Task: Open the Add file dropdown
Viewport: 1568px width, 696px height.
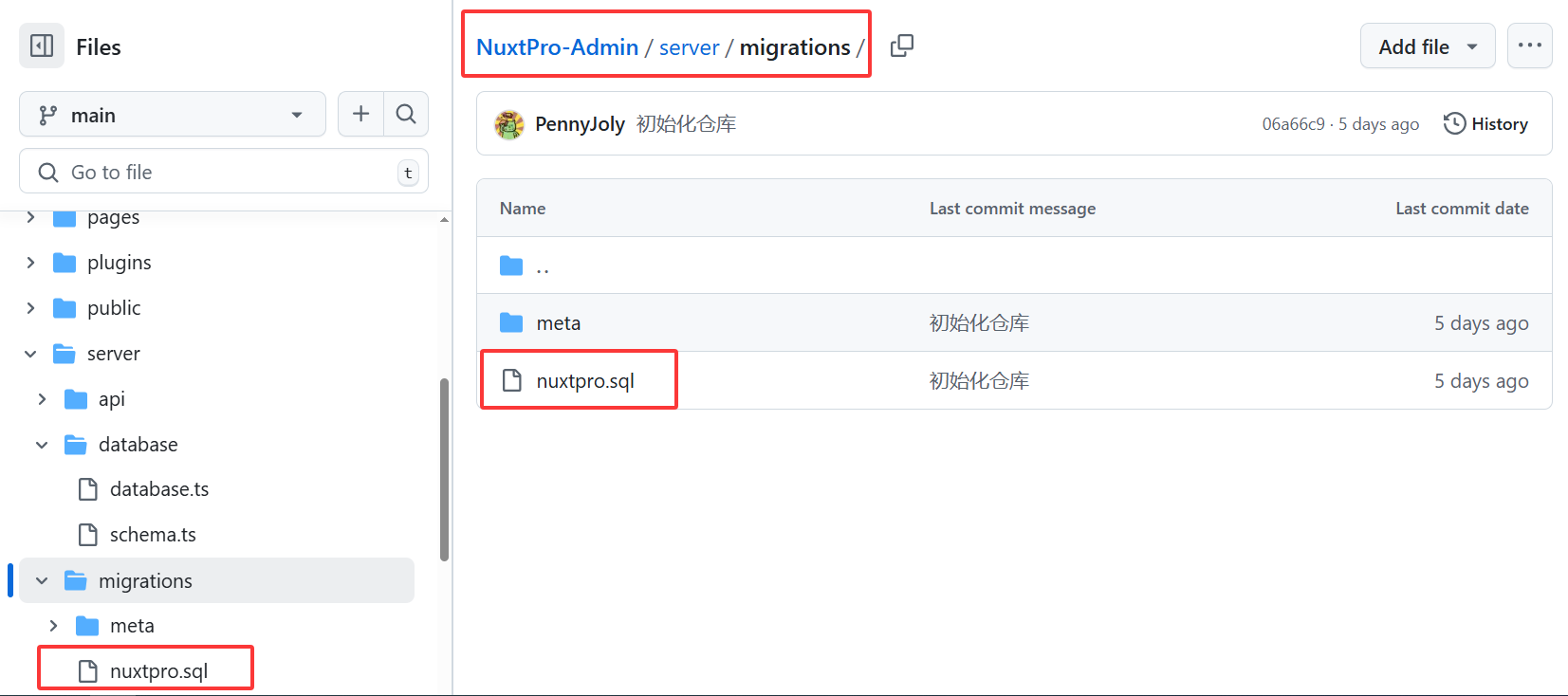Action: click(1428, 46)
